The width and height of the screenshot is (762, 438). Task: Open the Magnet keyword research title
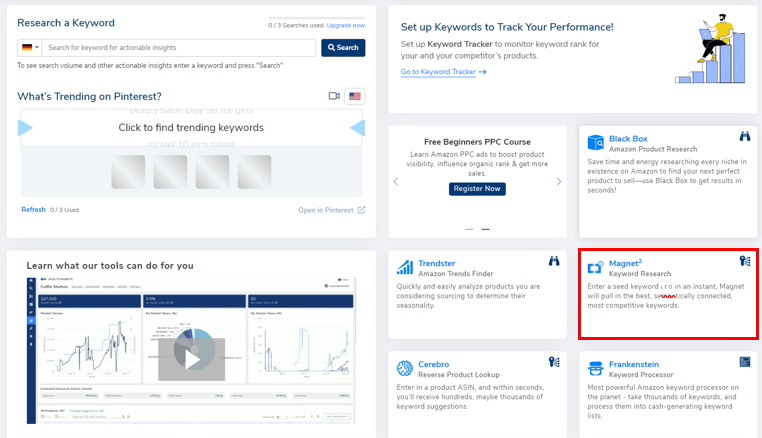[x=625, y=263]
